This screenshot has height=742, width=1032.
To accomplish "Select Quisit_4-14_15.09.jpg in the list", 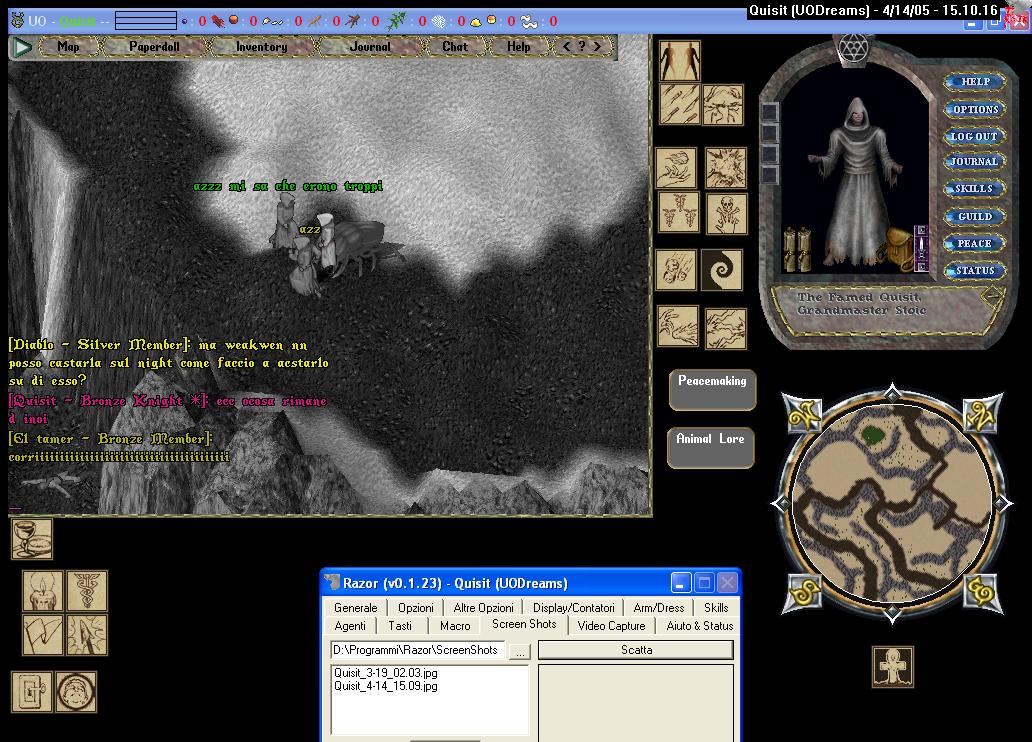I will 386,686.
